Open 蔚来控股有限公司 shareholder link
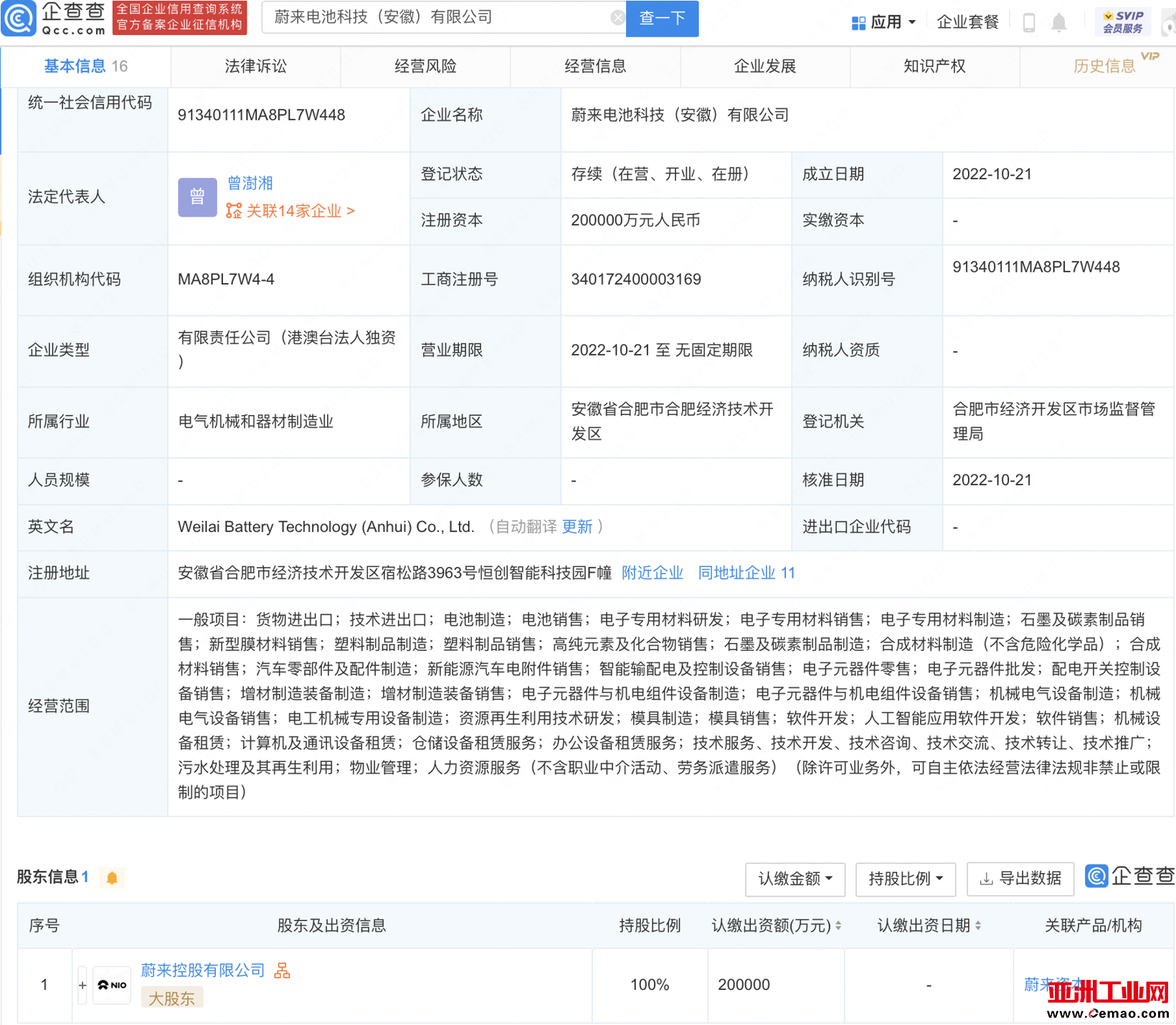 point(203,971)
